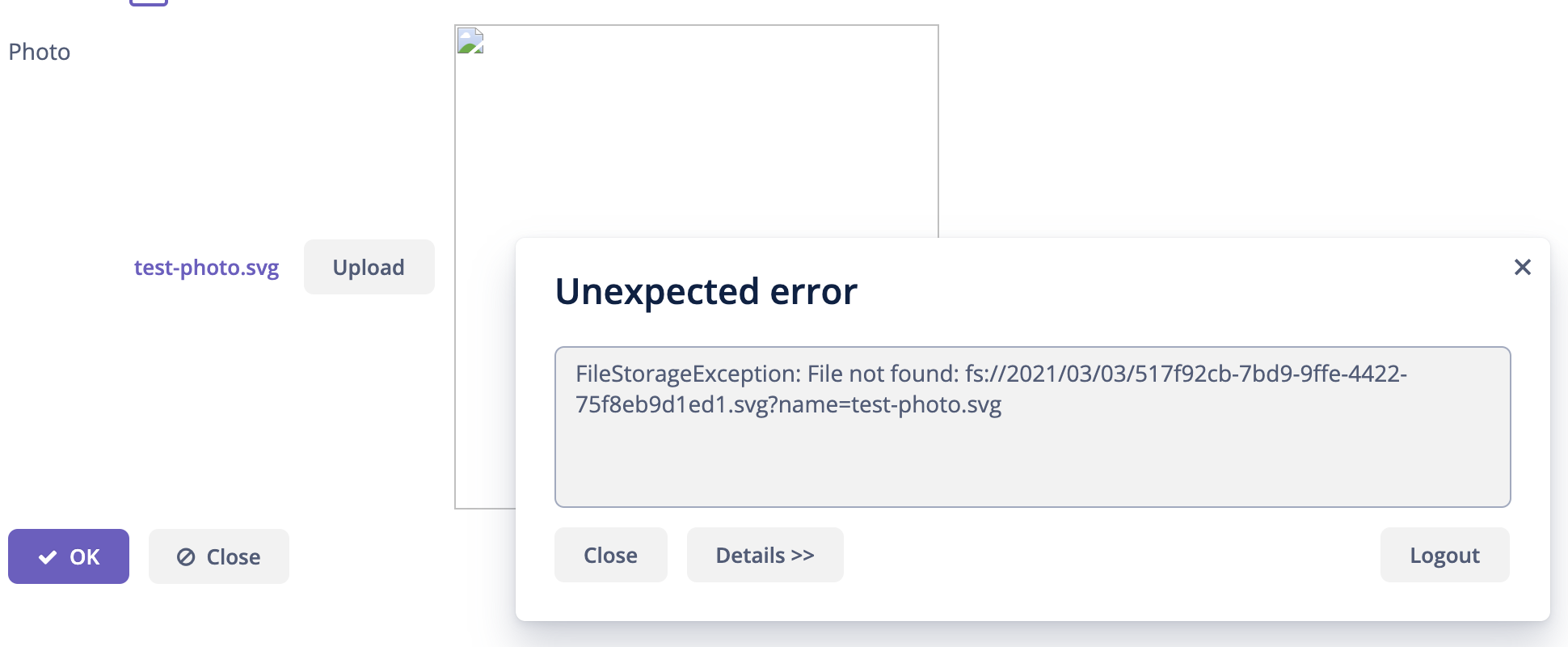Click the checkmark icon on the OK button

[x=47, y=556]
